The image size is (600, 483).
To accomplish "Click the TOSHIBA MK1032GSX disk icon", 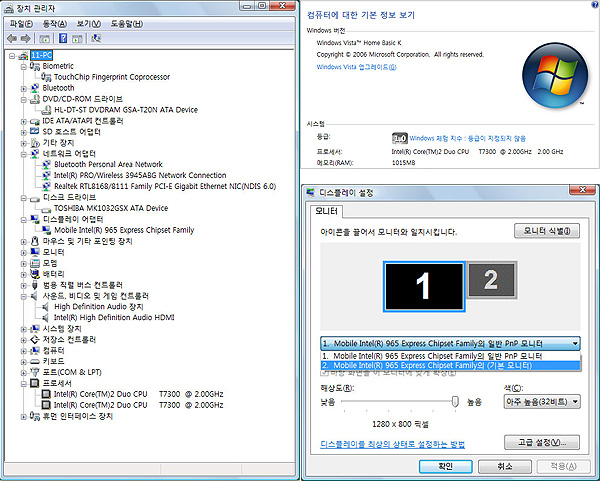I will 46,209.
